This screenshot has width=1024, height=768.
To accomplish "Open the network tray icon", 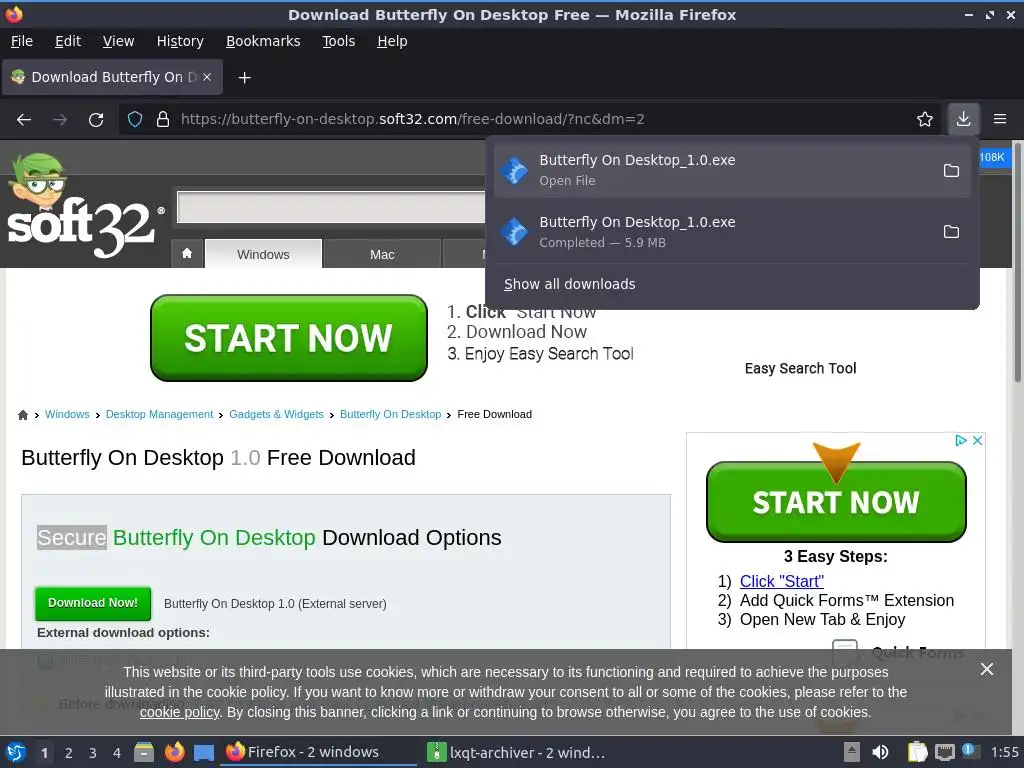I will pos(944,752).
